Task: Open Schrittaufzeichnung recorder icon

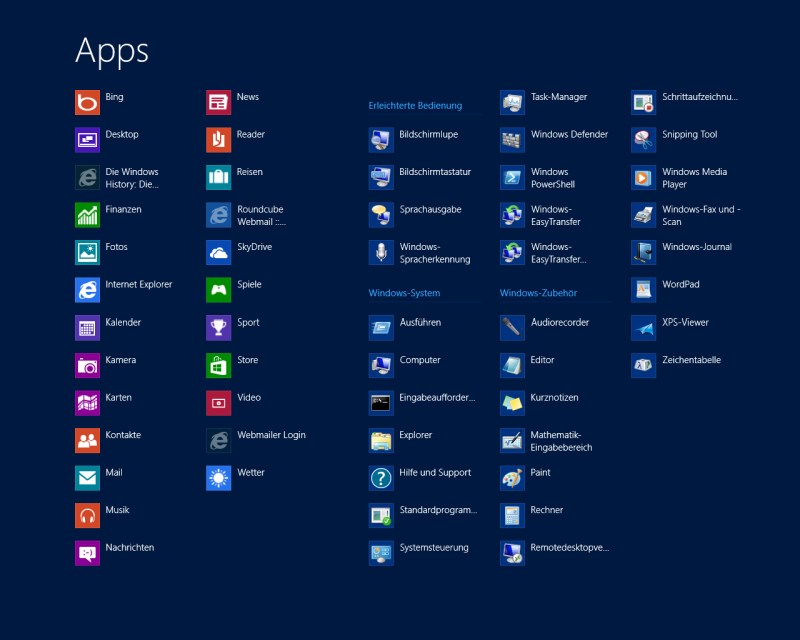Action: (643, 103)
